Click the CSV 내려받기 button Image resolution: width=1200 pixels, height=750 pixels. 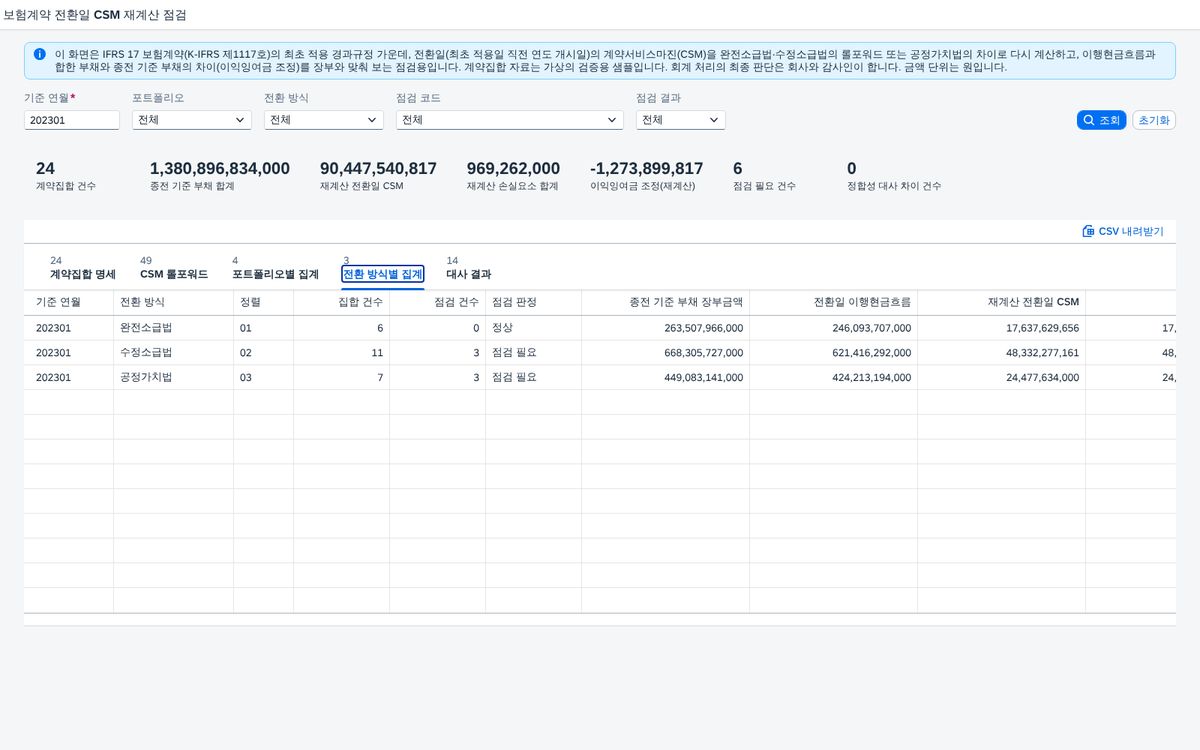point(1123,231)
